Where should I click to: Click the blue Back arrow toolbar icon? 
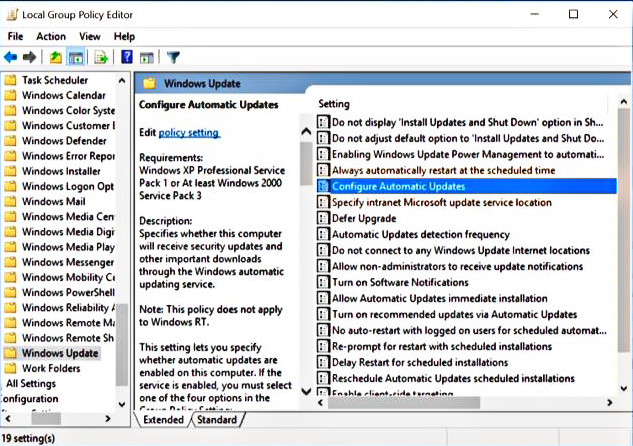[x=10, y=57]
